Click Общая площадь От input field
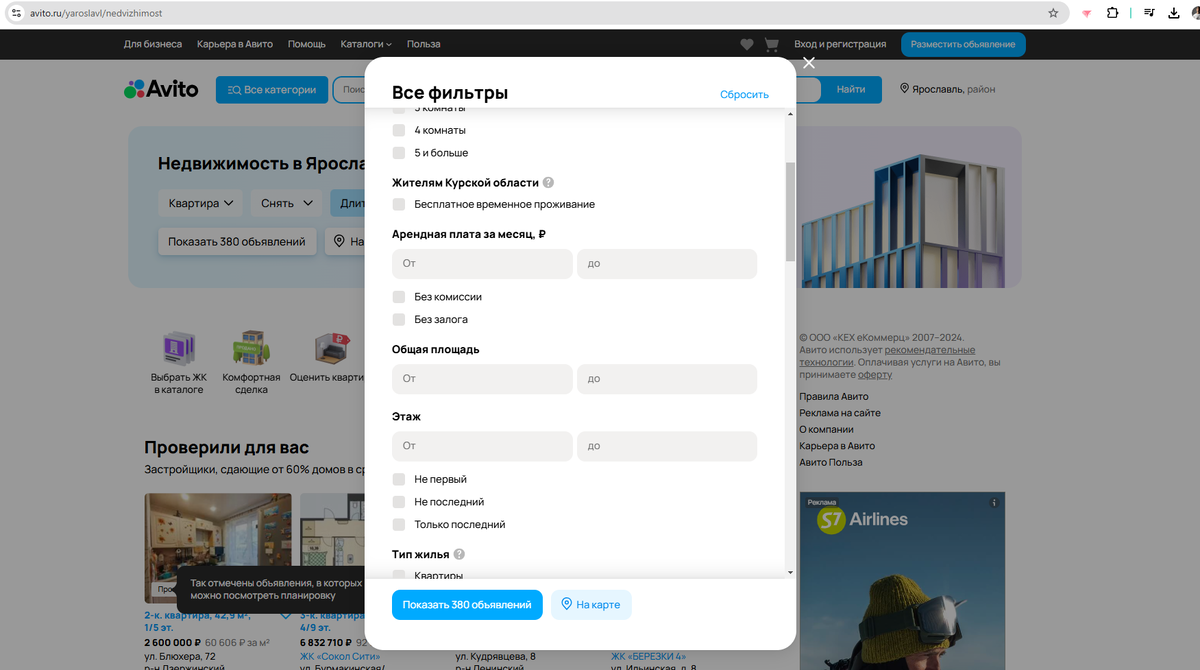The image size is (1200, 670). pos(482,379)
